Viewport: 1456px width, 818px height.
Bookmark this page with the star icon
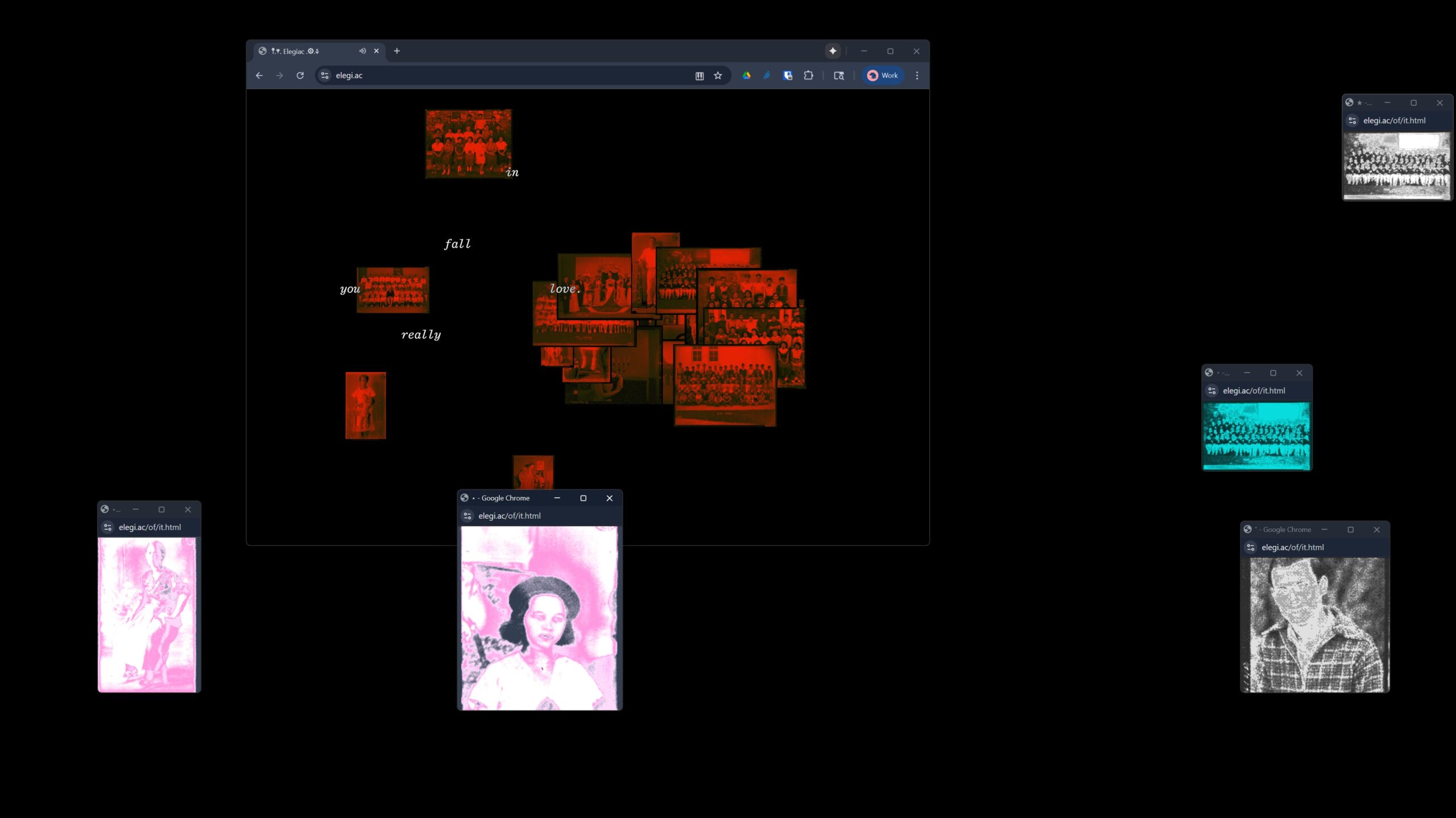coord(718,75)
